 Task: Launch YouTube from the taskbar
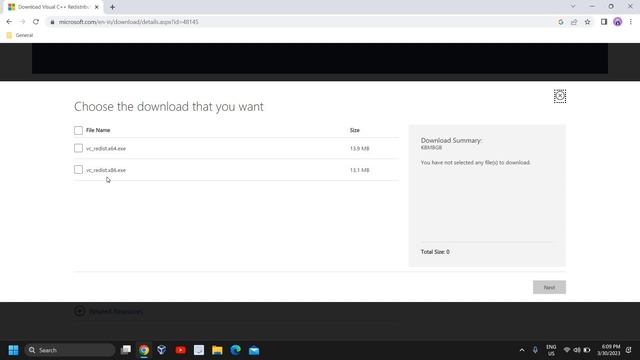180,350
